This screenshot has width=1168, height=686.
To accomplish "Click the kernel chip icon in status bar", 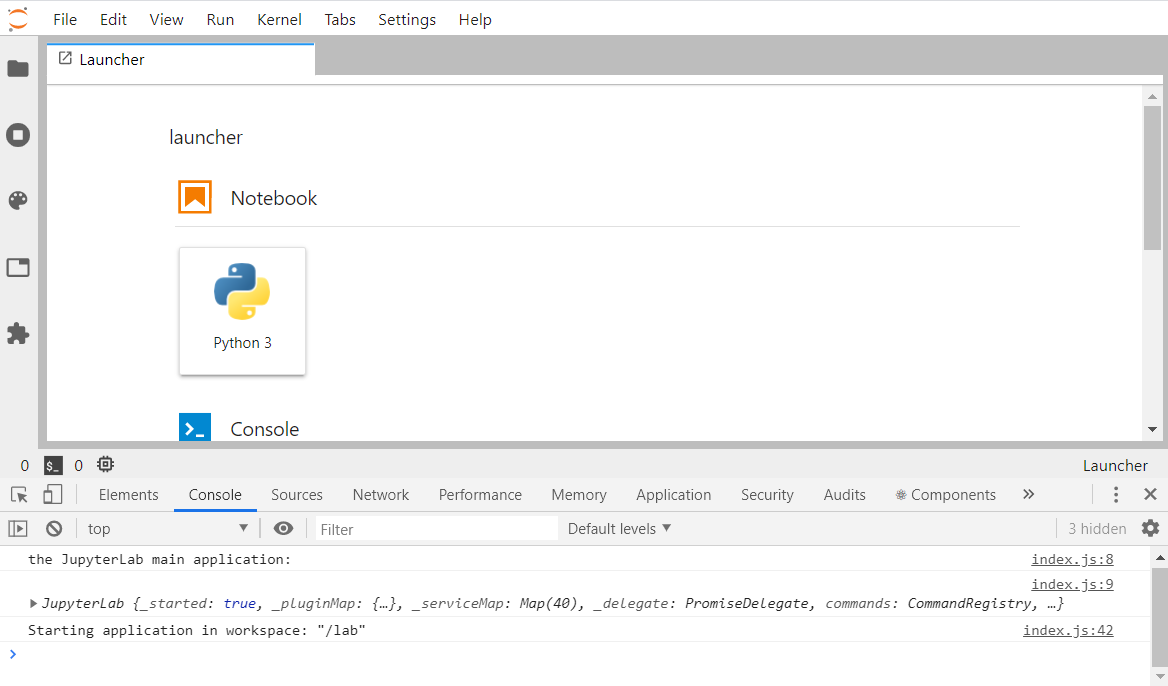I will [106, 465].
